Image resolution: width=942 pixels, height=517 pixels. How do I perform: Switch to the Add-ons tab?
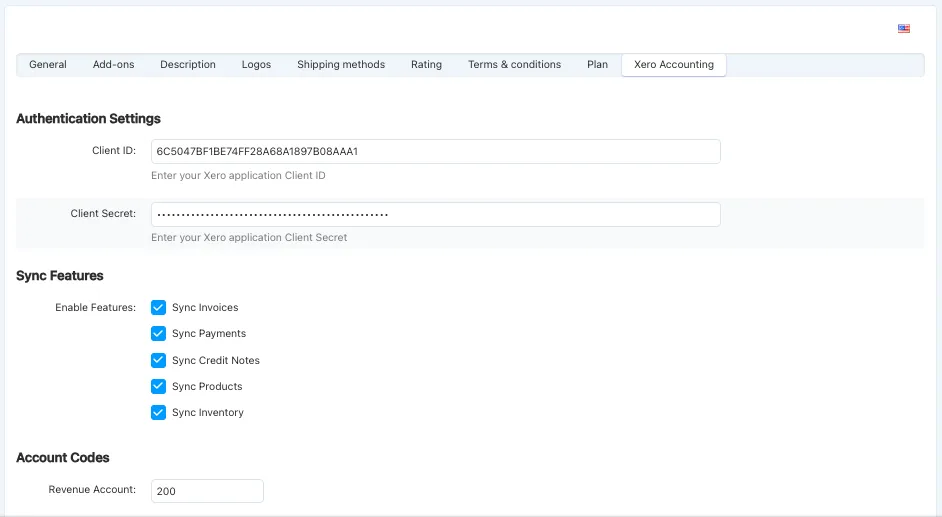click(114, 64)
